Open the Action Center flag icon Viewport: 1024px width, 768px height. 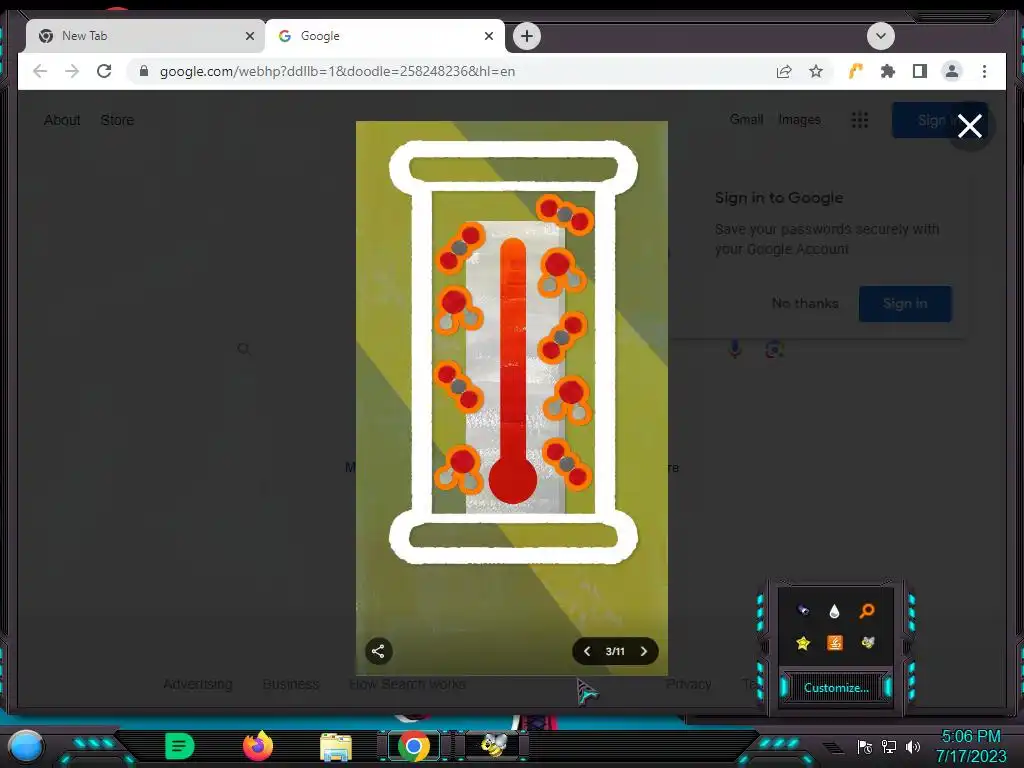[x=865, y=746]
